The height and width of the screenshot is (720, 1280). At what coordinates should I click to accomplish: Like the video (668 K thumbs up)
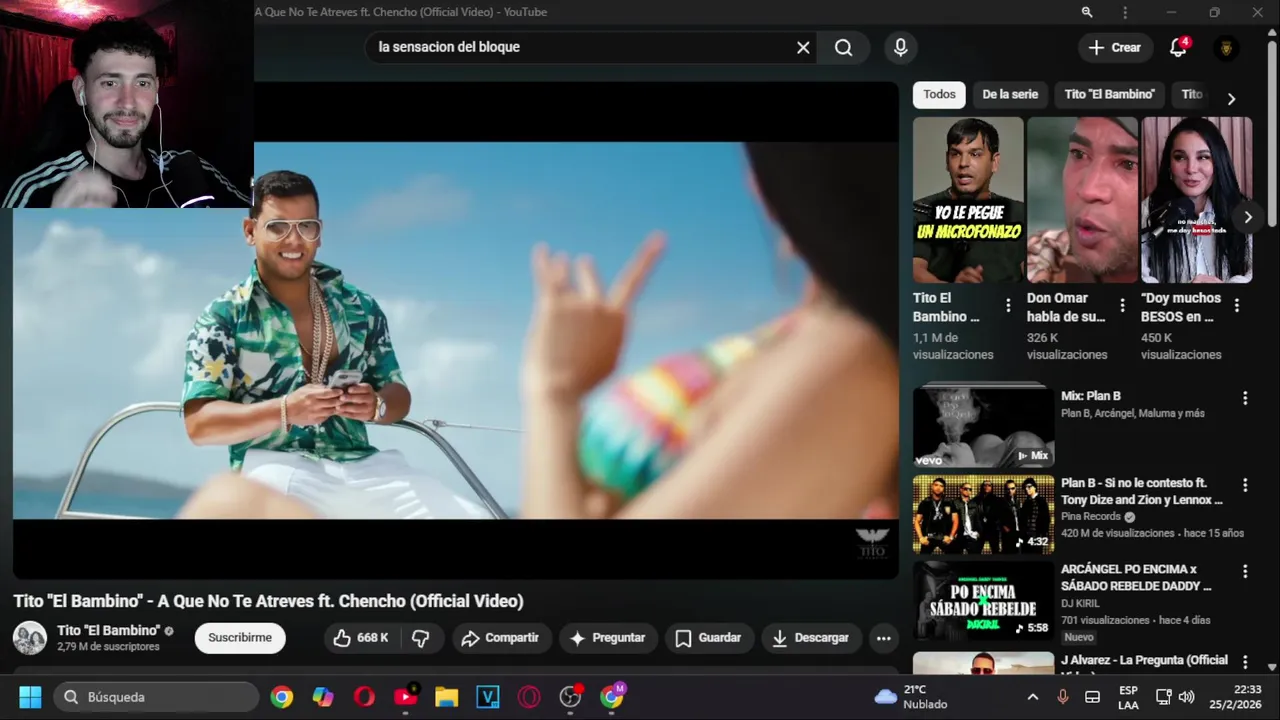pyautogui.click(x=361, y=638)
